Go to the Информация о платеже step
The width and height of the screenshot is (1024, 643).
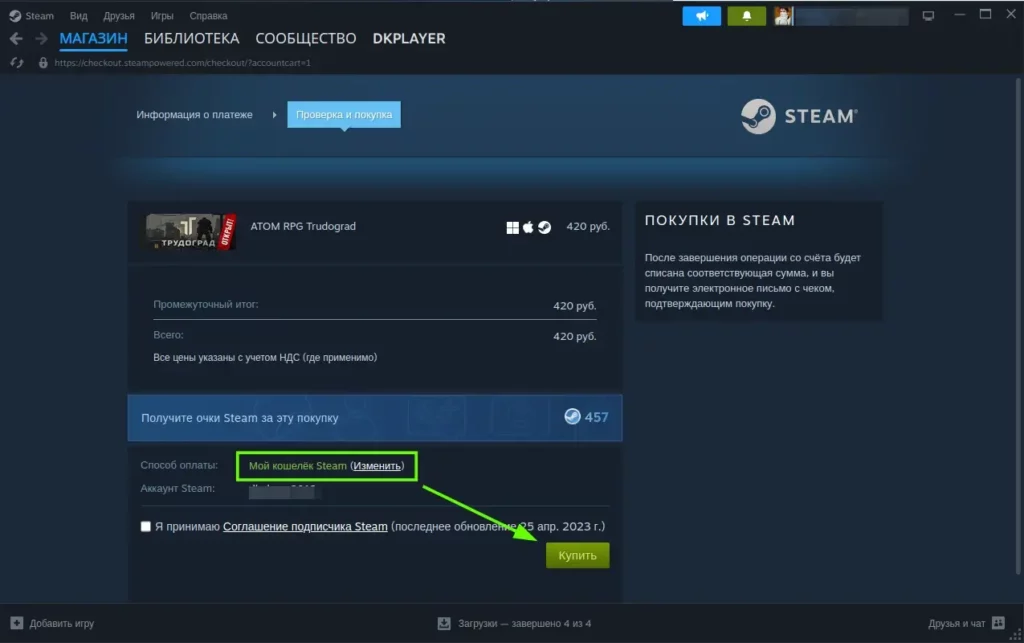pos(195,115)
